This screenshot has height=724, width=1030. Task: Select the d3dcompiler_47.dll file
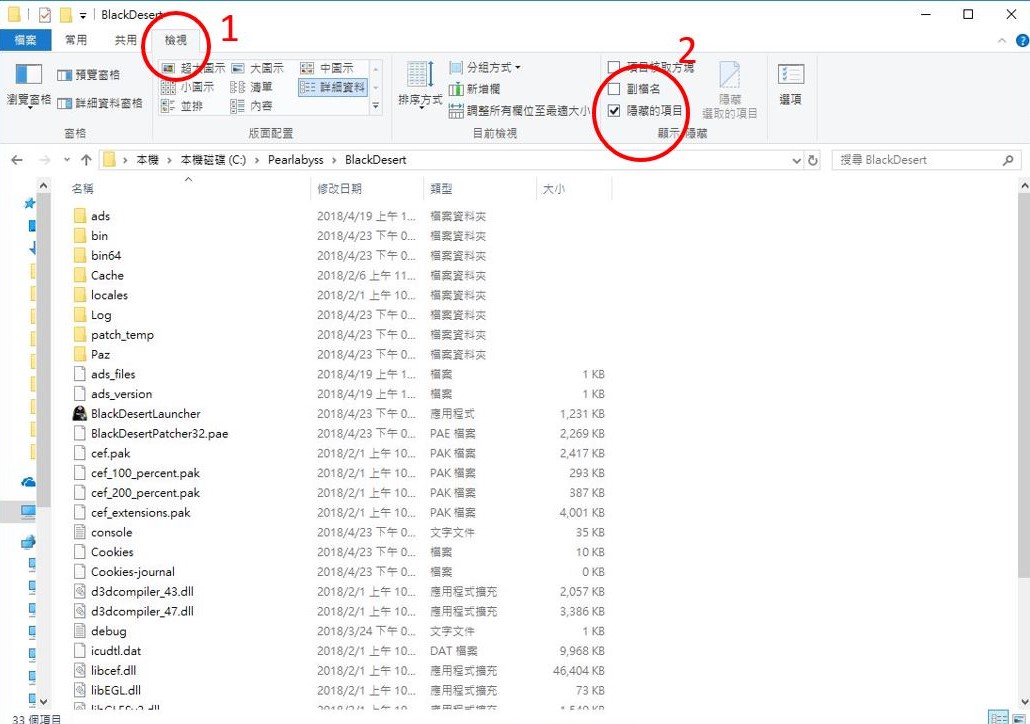[x=142, y=611]
